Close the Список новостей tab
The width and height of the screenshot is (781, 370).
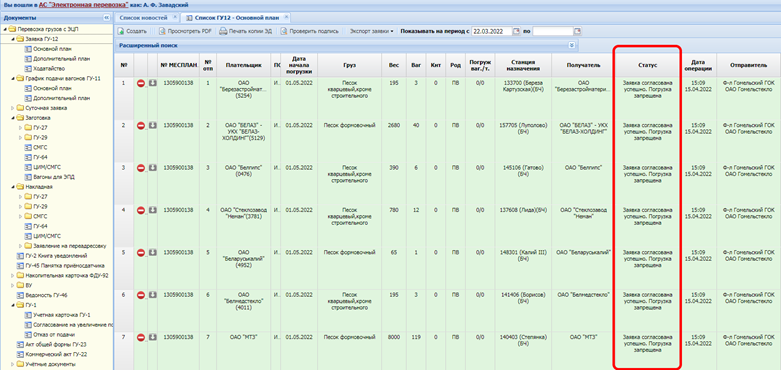point(174,17)
